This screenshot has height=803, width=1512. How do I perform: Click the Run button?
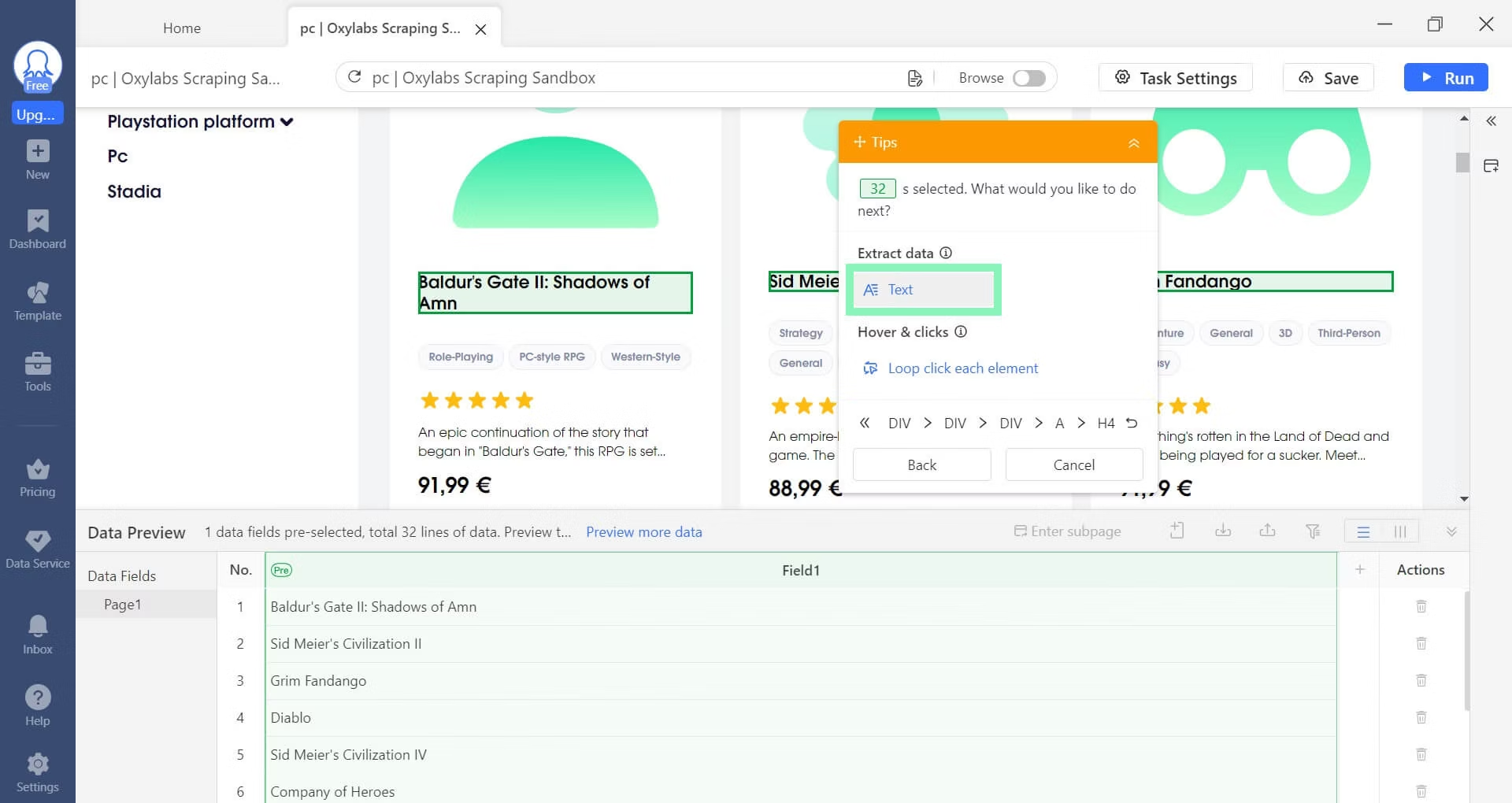pyautogui.click(x=1445, y=78)
